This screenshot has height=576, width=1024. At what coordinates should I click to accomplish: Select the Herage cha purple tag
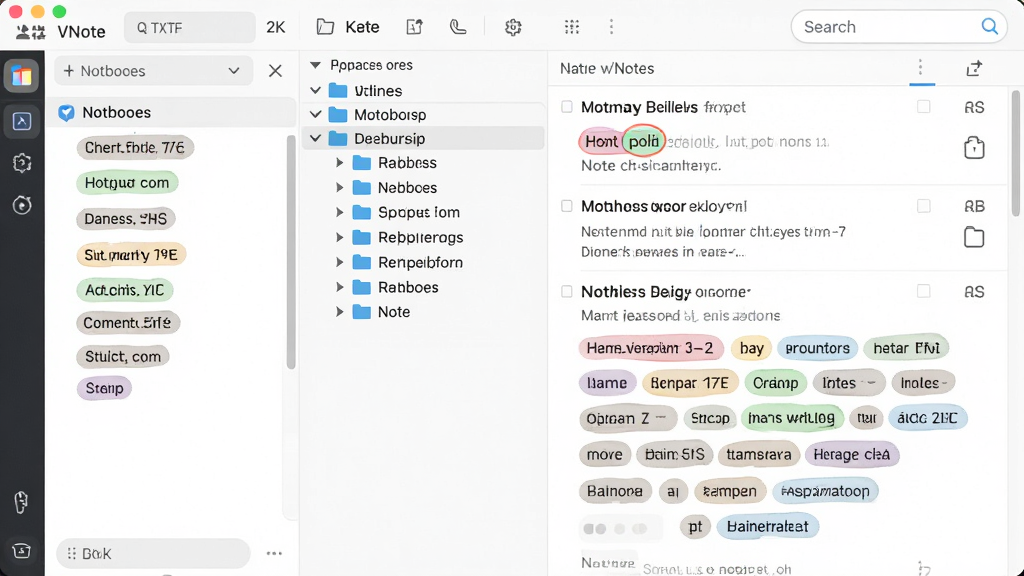[852, 455]
